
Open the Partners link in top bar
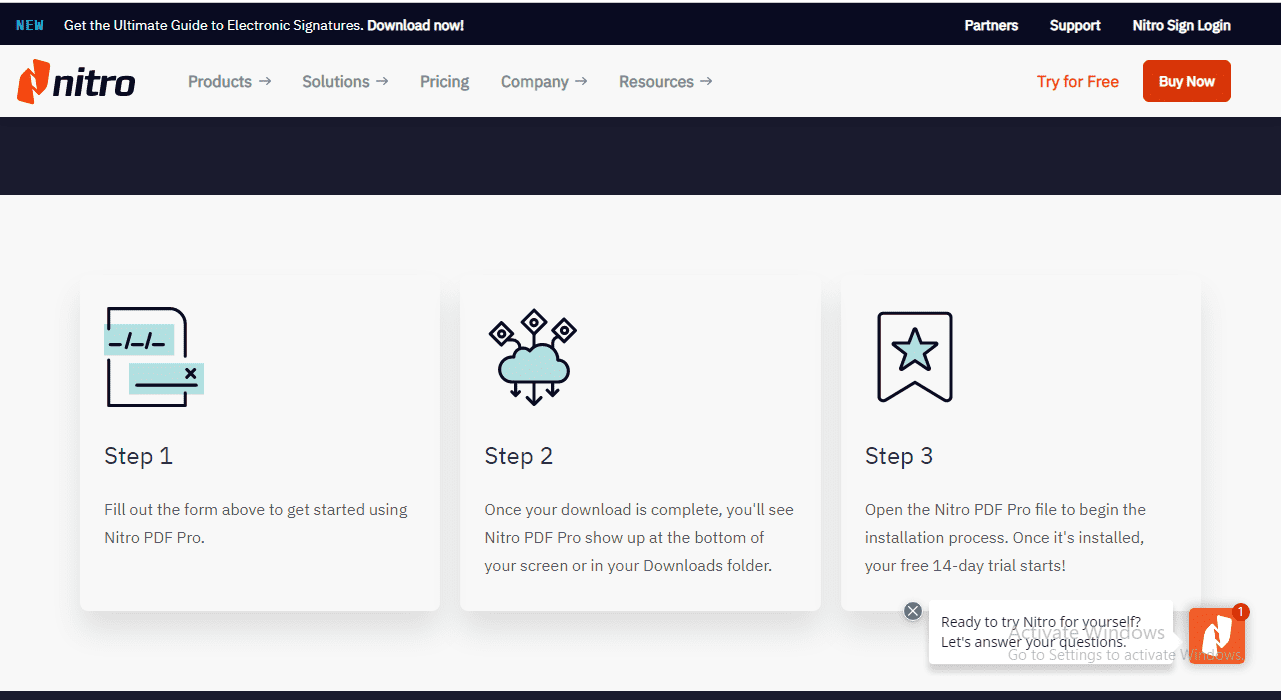point(991,25)
